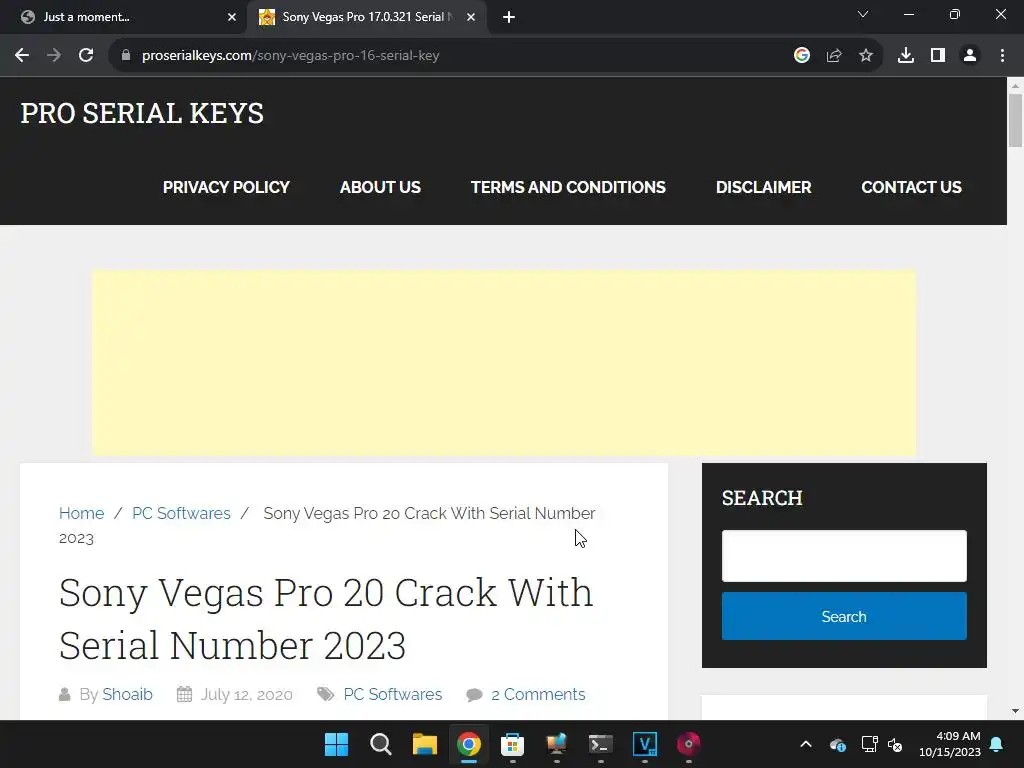Click the article title 'Sony Vegas Pro 20 Crack'

tap(326, 618)
